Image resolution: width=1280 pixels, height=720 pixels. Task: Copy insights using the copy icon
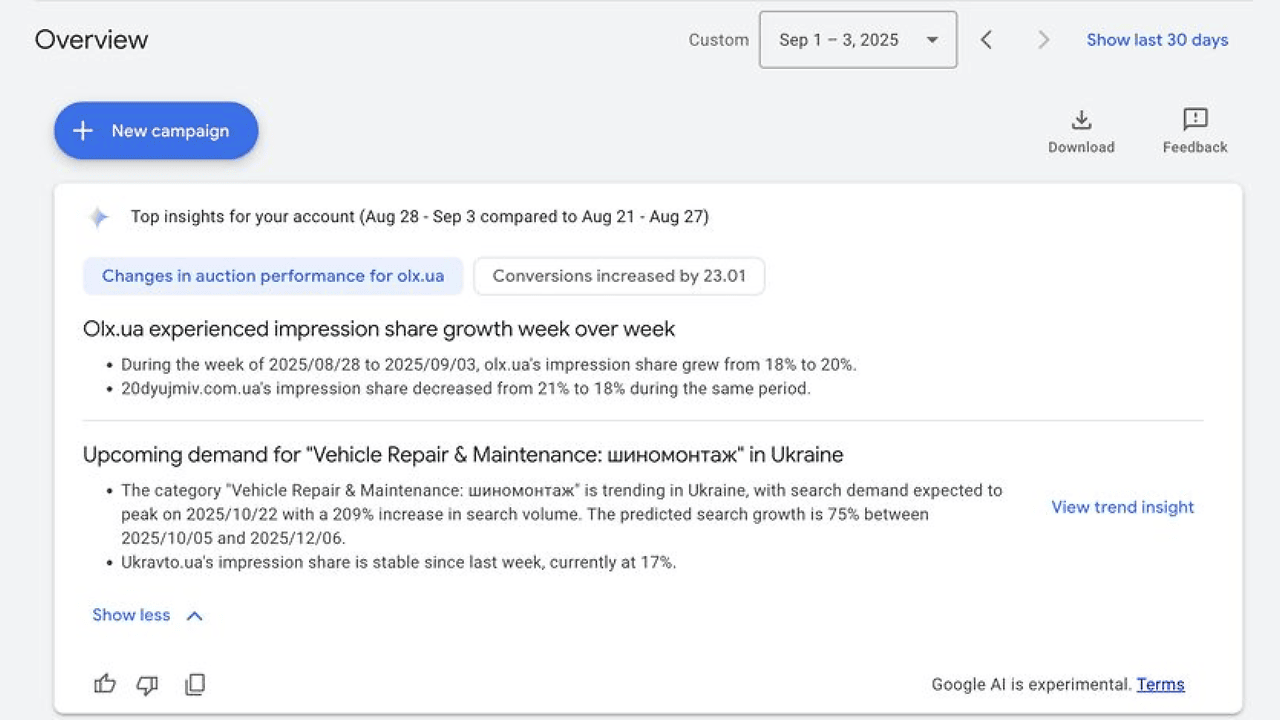195,684
